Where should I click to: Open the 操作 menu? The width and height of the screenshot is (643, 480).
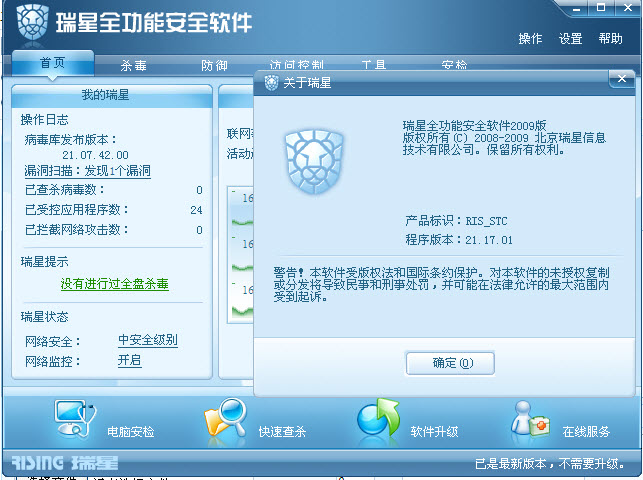530,39
